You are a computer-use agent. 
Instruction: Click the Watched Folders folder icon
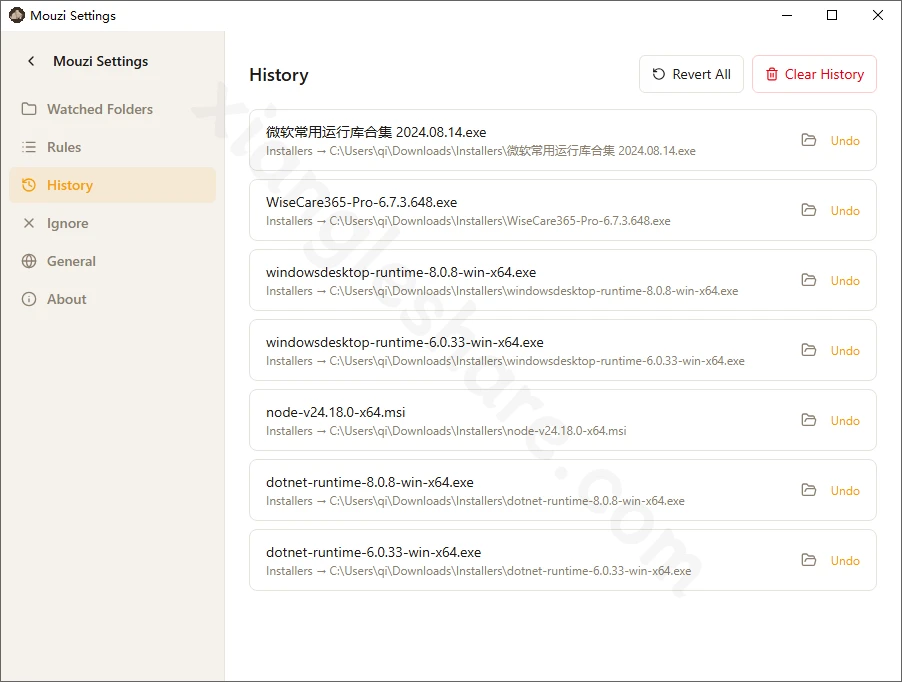[29, 109]
